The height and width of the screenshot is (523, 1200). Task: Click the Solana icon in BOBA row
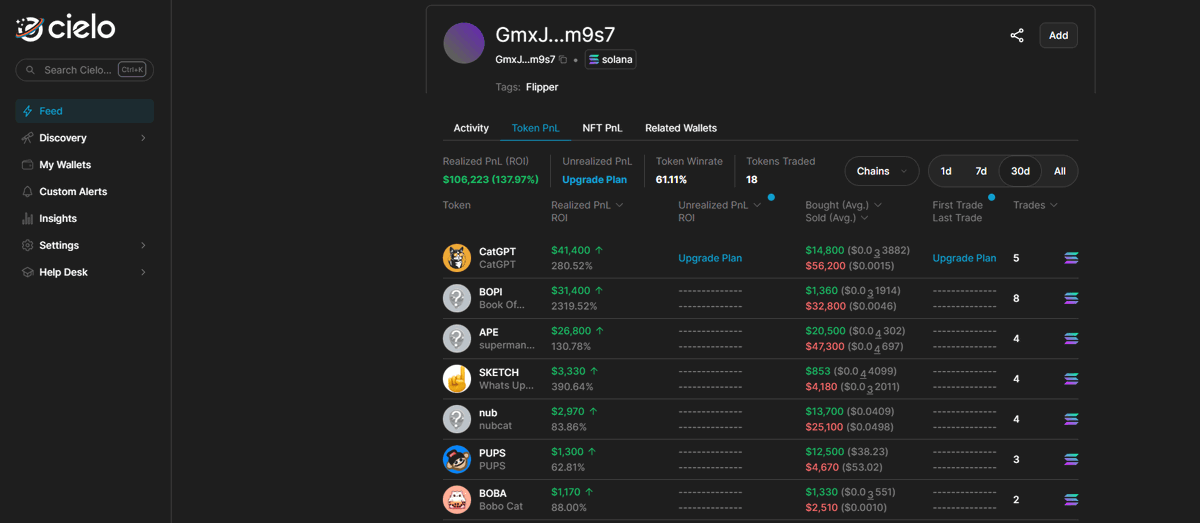coord(1071,499)
